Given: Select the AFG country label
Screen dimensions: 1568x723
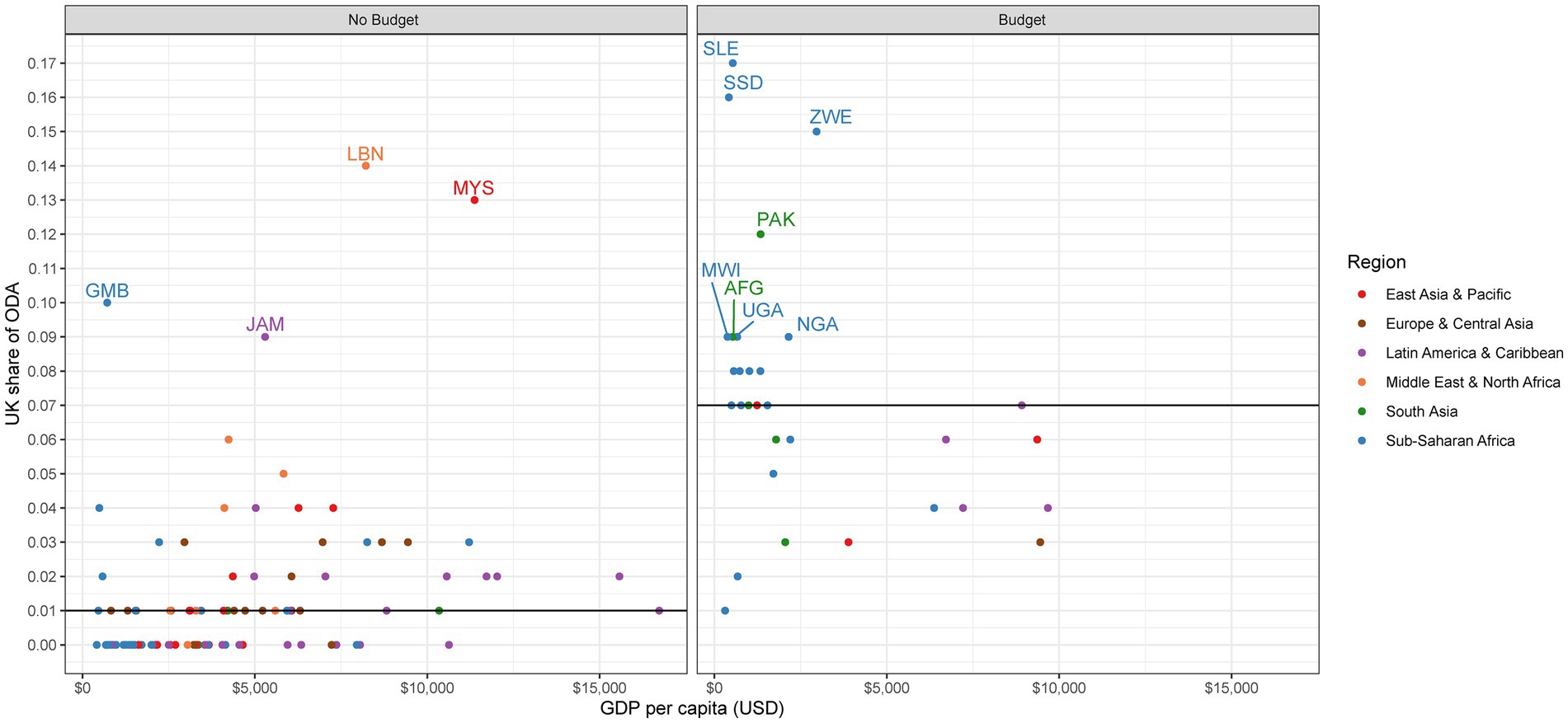Looking at the screenshot, I should [x=744, y=288].
